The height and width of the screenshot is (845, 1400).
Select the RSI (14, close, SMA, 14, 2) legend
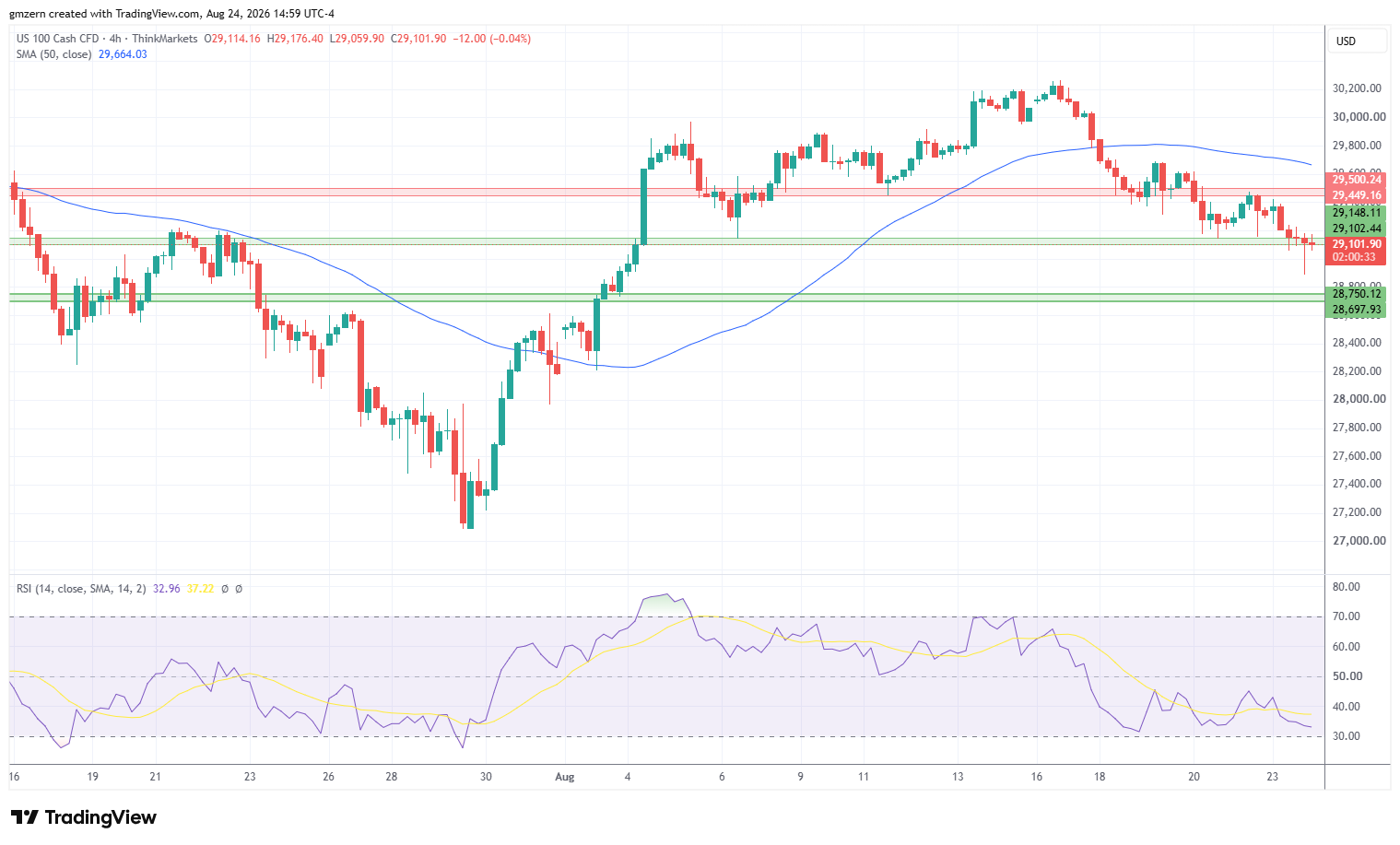click(82, 588)
